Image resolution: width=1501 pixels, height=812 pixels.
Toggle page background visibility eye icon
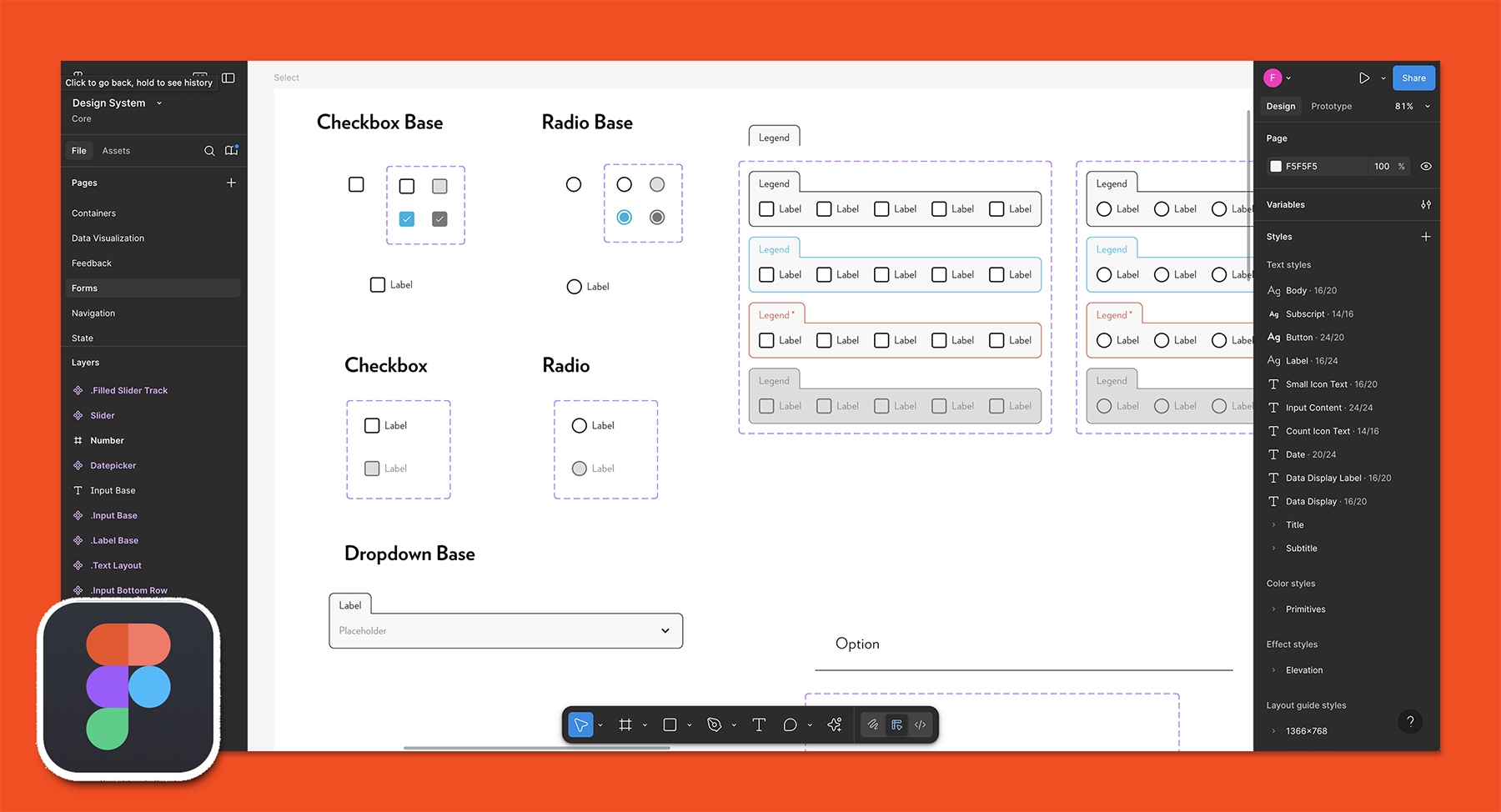[x=1426, y=167]
